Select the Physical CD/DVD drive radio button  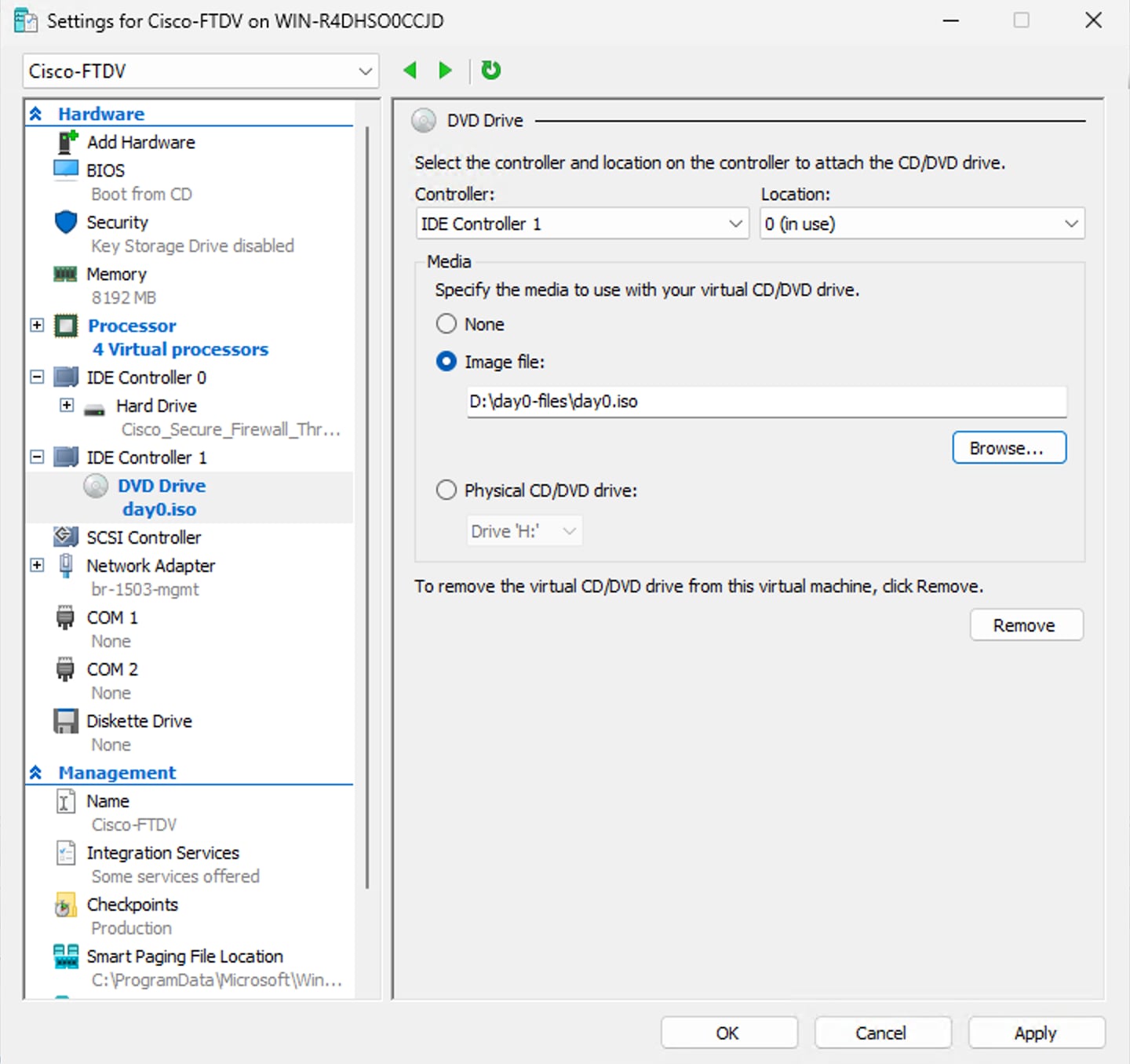pyautogui.click(x=447, y=490)
